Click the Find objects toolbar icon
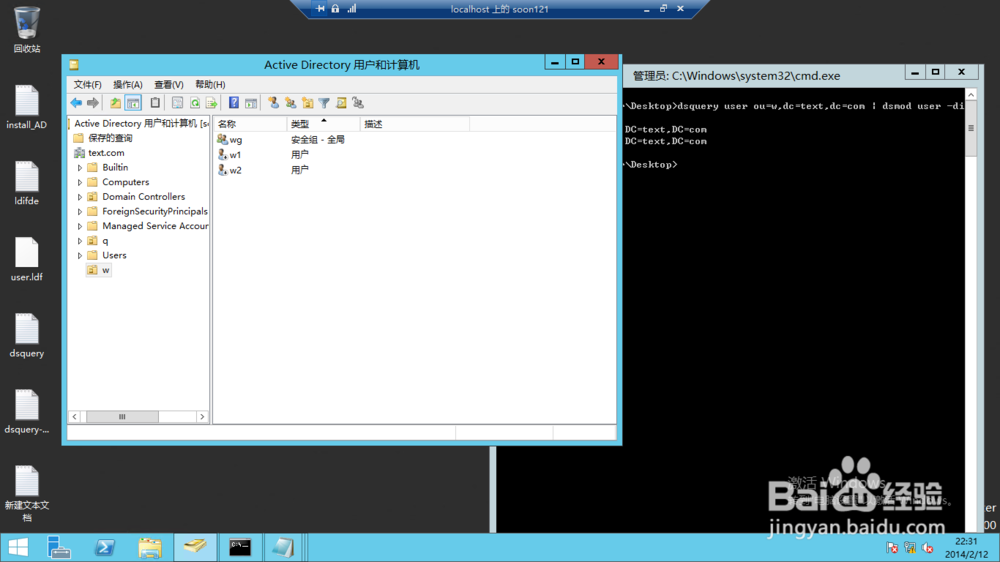This screenshot has height=562, width=1000. tap(341, 103)
